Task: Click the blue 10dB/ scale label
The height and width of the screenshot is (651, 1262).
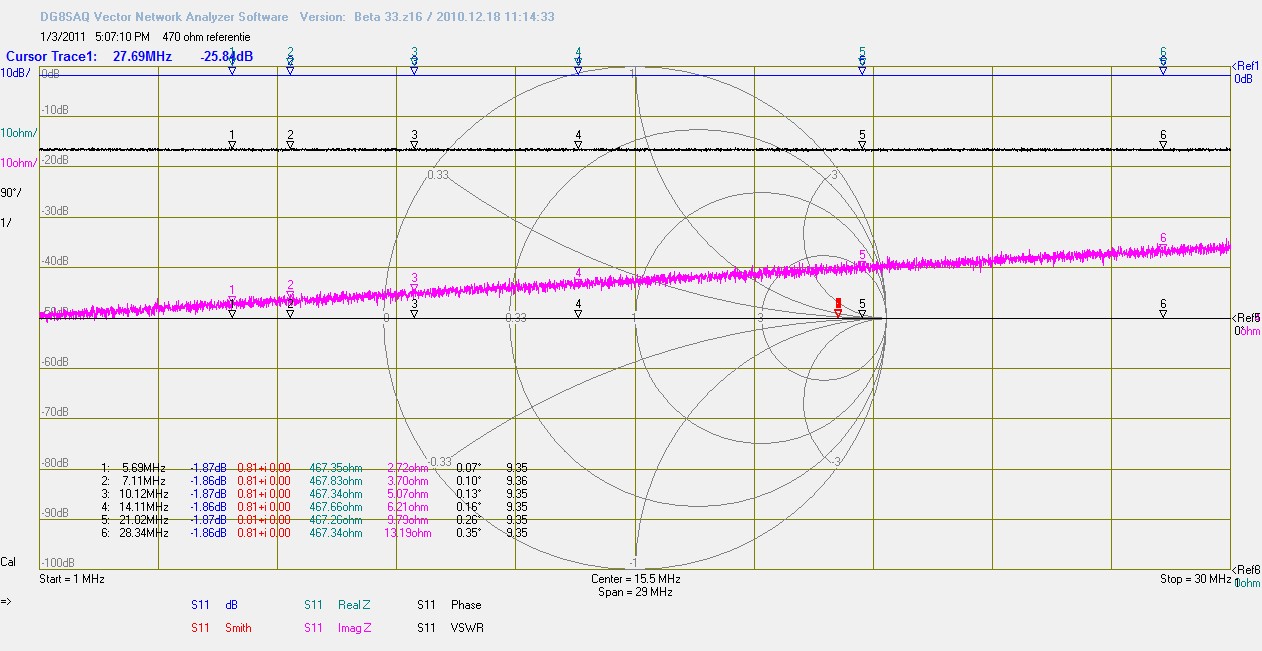Action: click(14, 73)
